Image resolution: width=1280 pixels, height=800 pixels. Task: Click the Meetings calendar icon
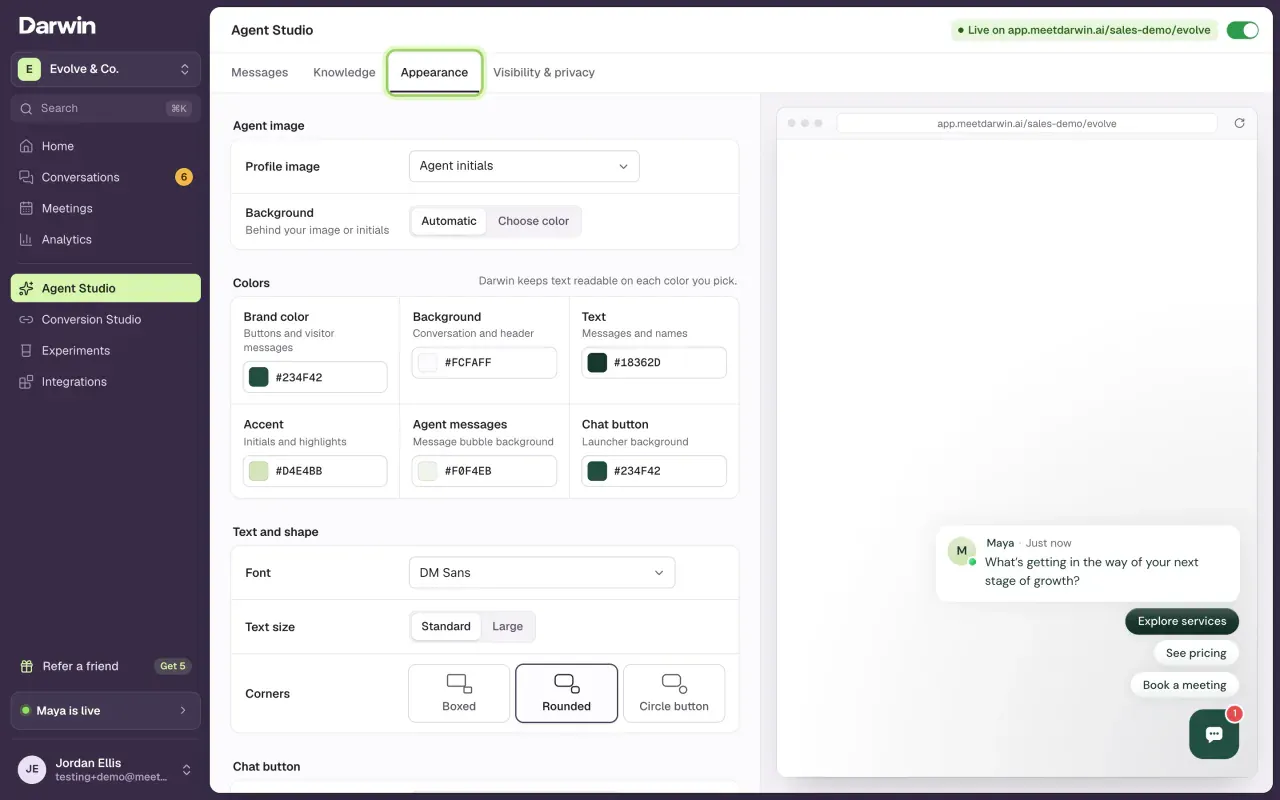pyautogui.click(x=26, y=208)
